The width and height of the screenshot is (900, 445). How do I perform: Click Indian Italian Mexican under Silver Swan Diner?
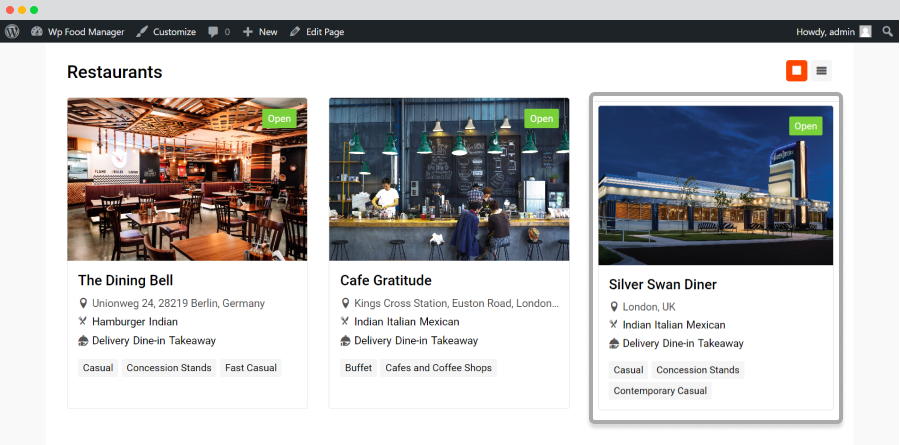pyautogui.click(x=674, y=325)
